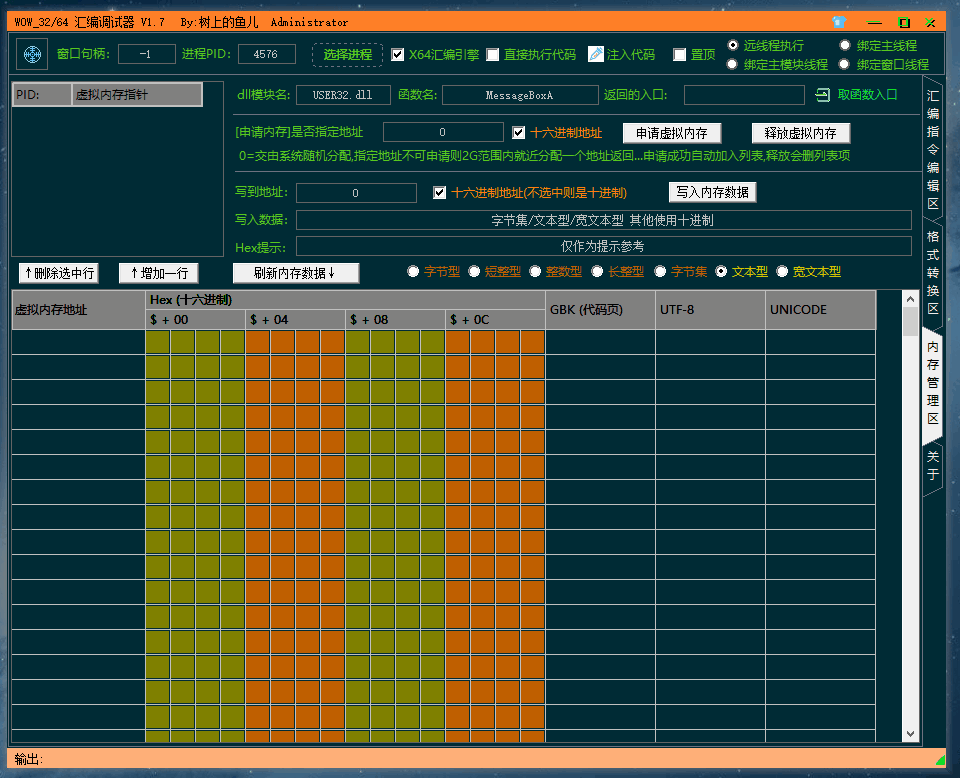Screen dimensions: 960x778
Task: Open the 格式转换区 side tab
Action: click(932, 272)
